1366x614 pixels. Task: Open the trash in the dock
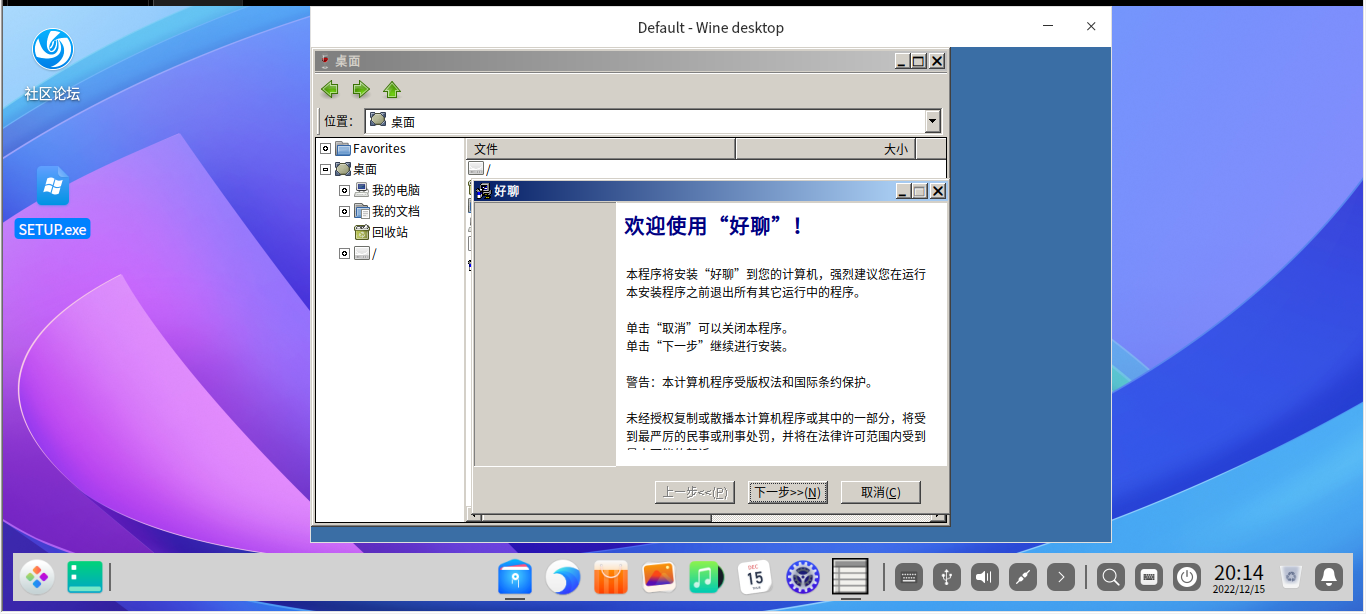tap(1291, 577)
